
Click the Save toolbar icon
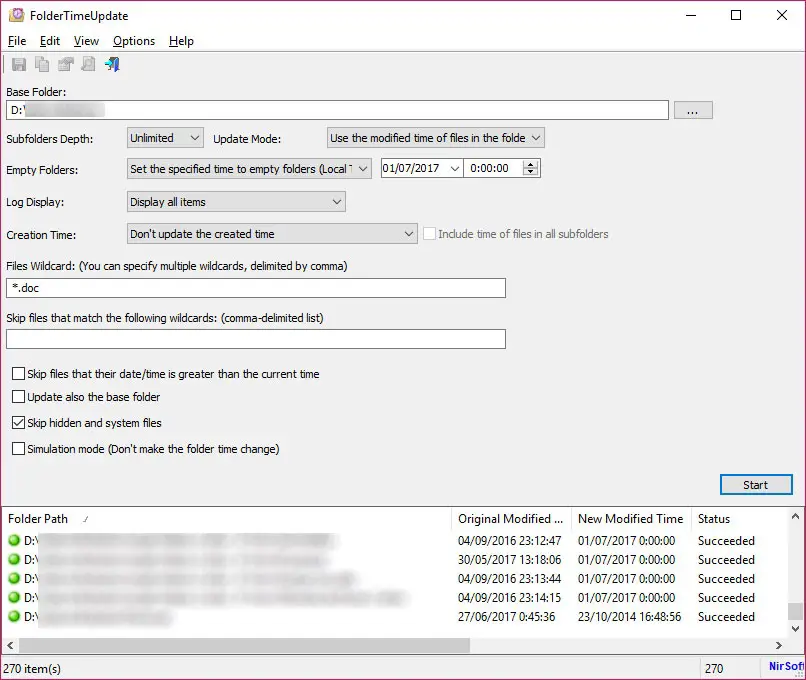19,64
